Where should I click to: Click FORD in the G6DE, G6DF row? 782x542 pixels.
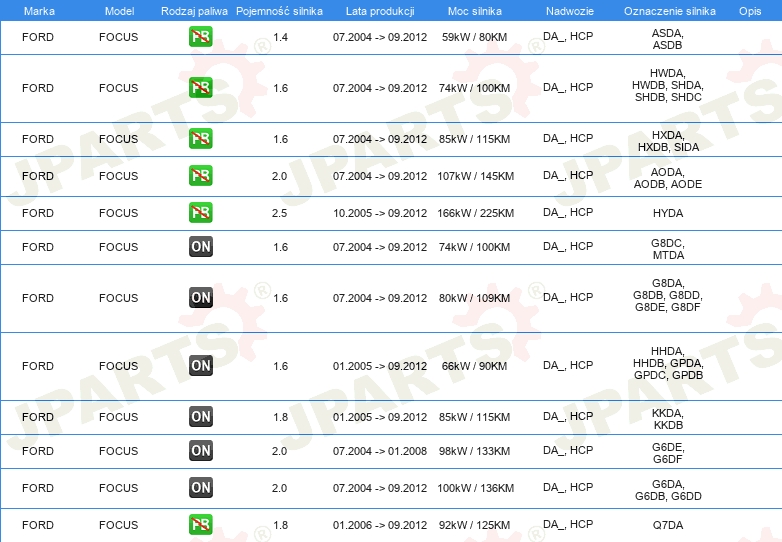pos(38,451)
